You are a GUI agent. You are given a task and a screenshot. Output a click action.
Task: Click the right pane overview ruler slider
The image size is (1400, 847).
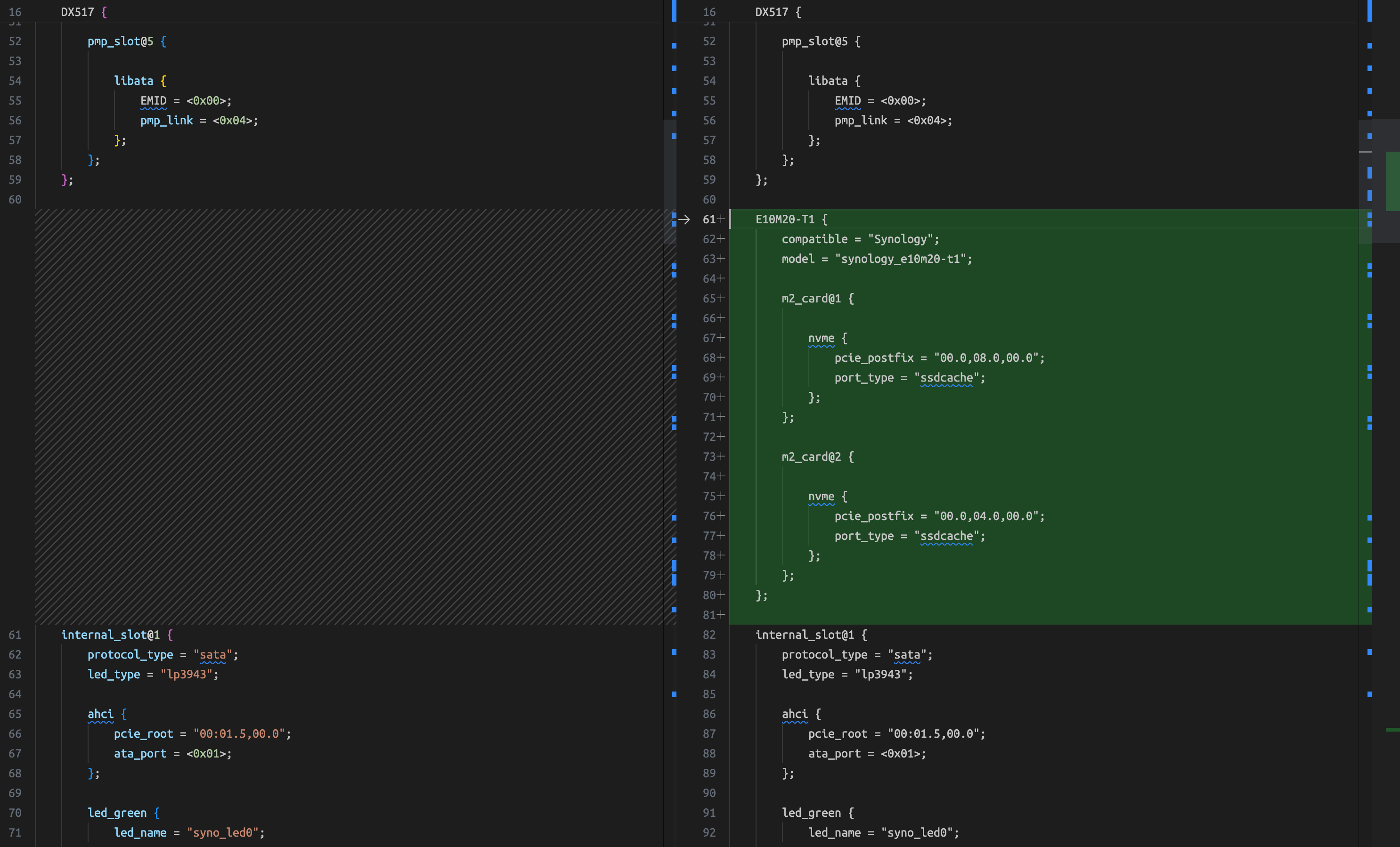click(1365, 182)
